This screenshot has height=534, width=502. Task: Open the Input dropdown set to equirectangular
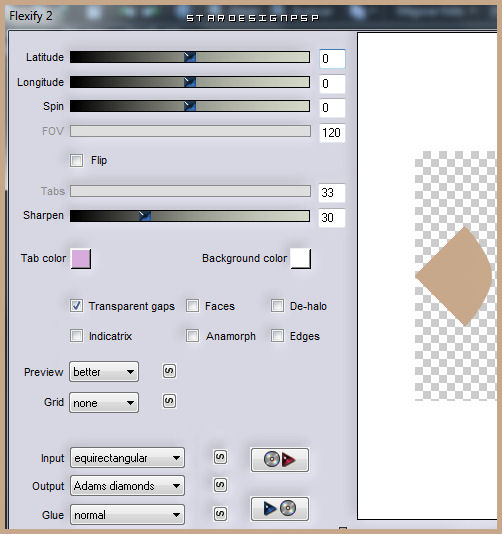click(x=127, y=458)
